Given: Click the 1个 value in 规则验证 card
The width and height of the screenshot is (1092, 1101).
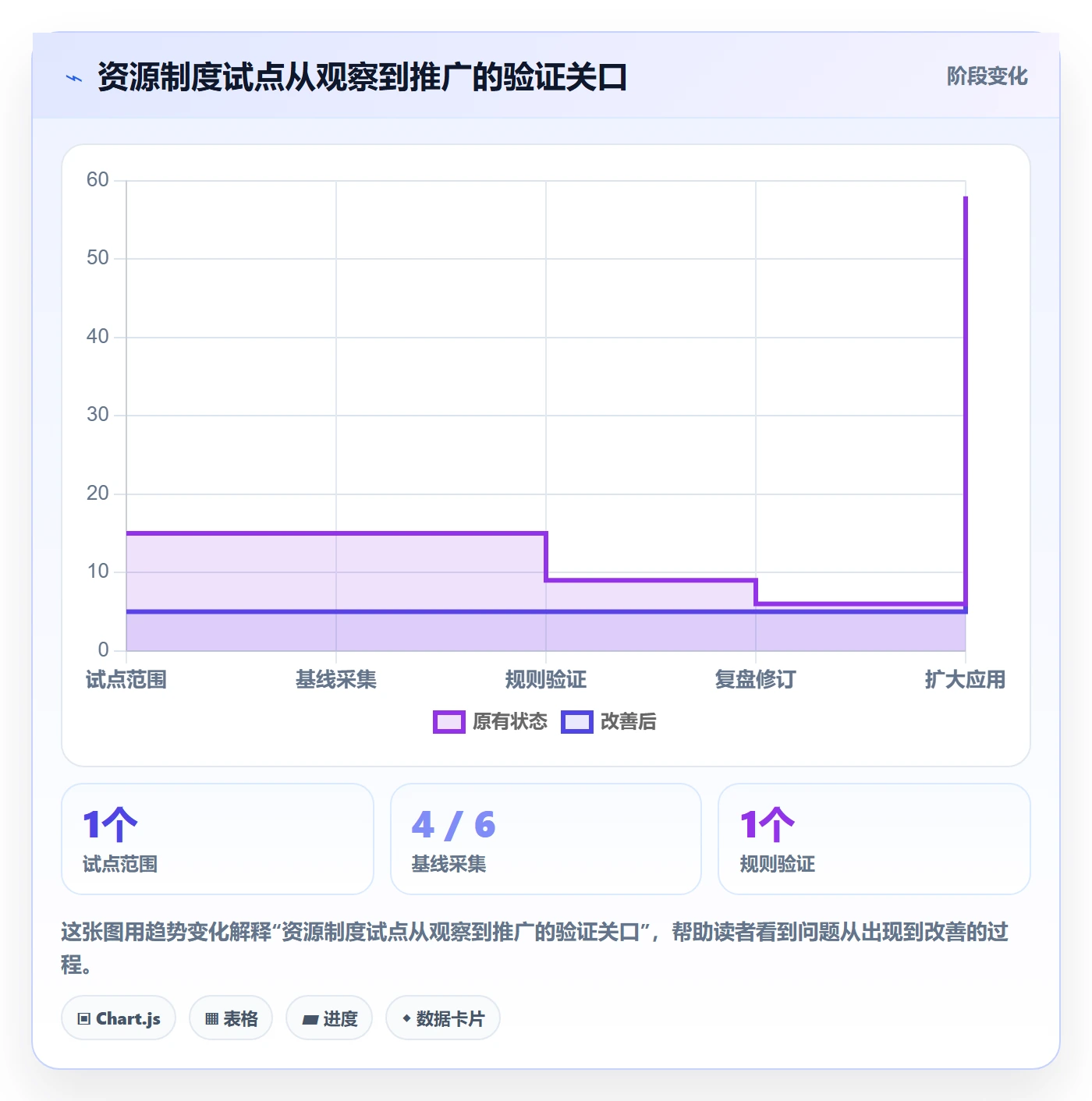Looking at the screenshot, I should pos(767,825).
